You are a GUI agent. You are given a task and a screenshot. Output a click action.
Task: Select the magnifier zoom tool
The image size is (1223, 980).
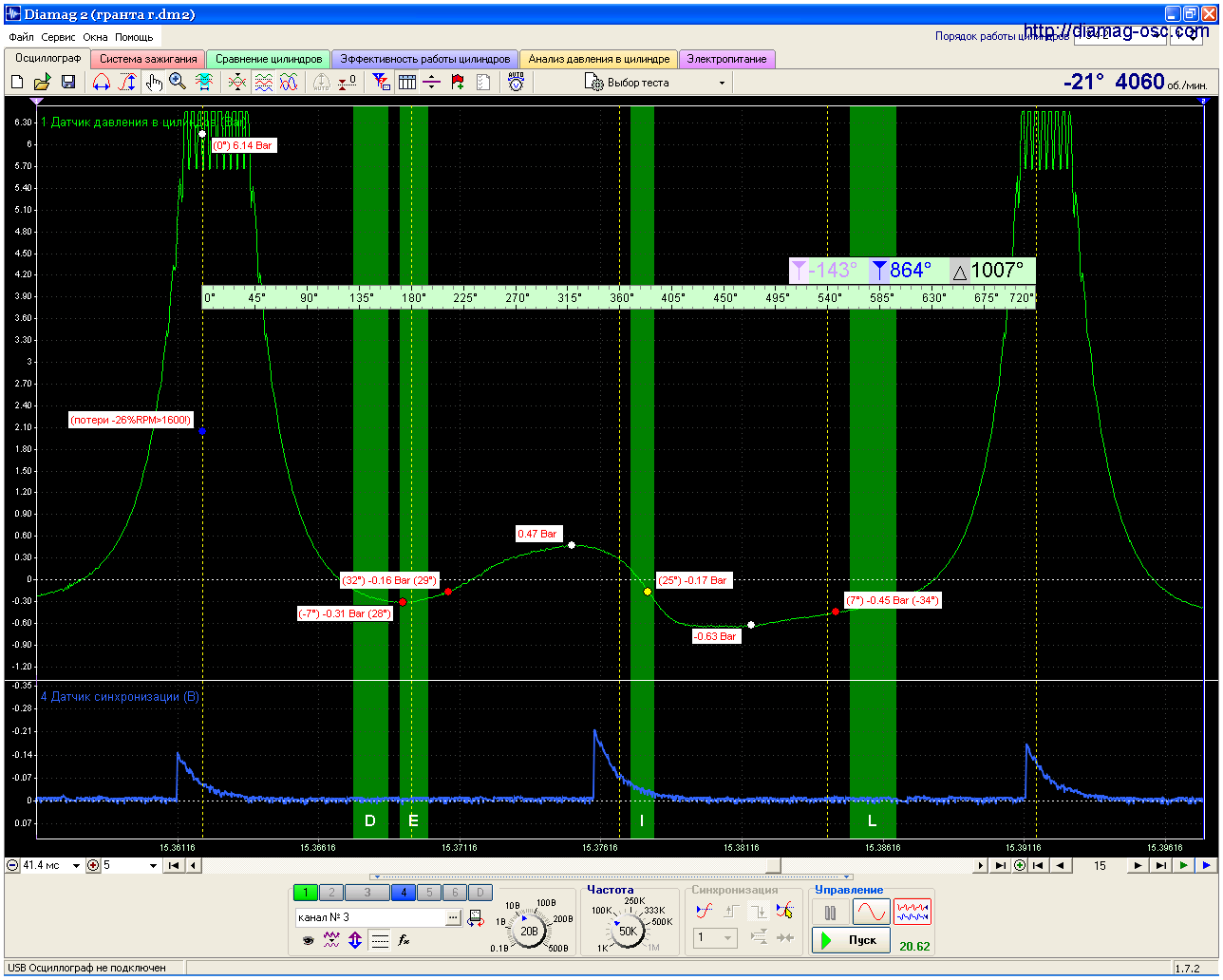[178, 83]
